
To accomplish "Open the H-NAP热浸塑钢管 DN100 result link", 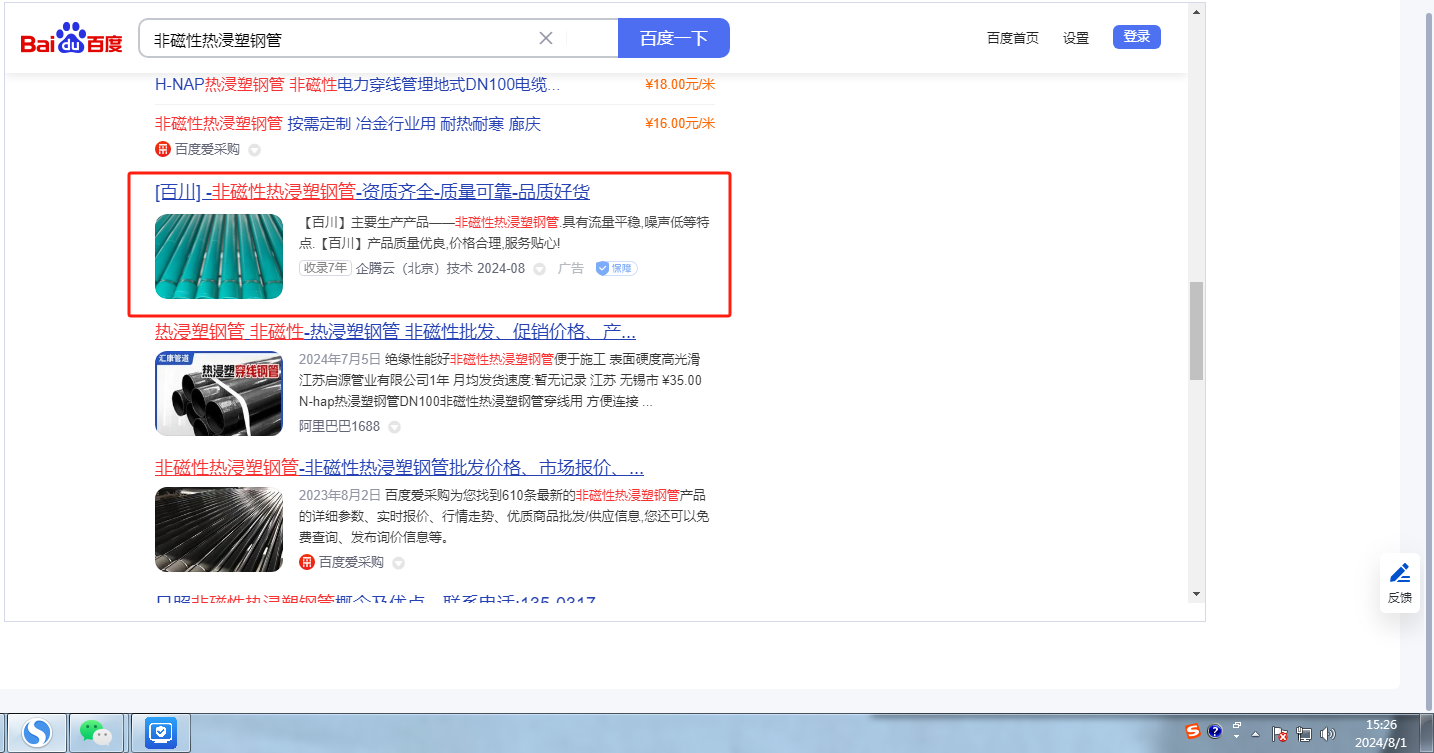I will pos(357,84).
